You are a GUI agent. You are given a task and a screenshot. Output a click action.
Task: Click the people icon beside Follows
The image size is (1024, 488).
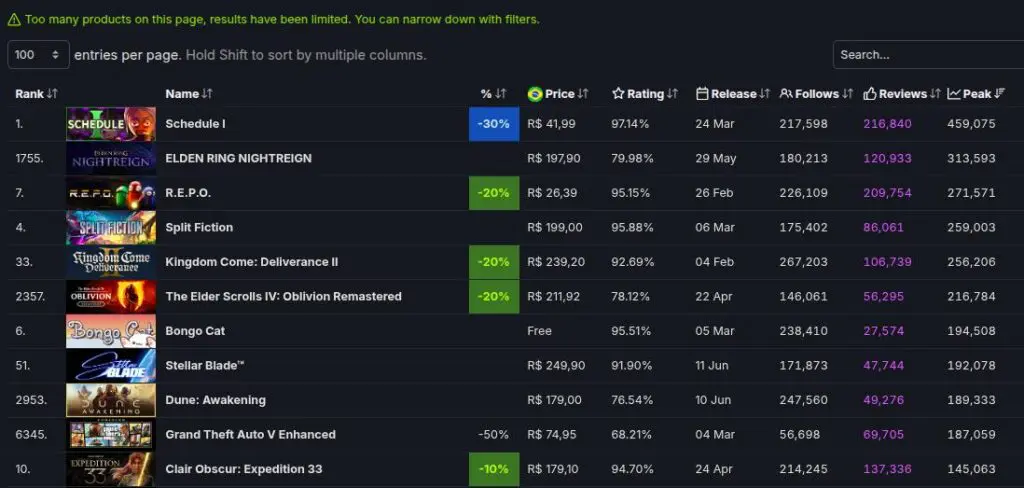(786, 94)
